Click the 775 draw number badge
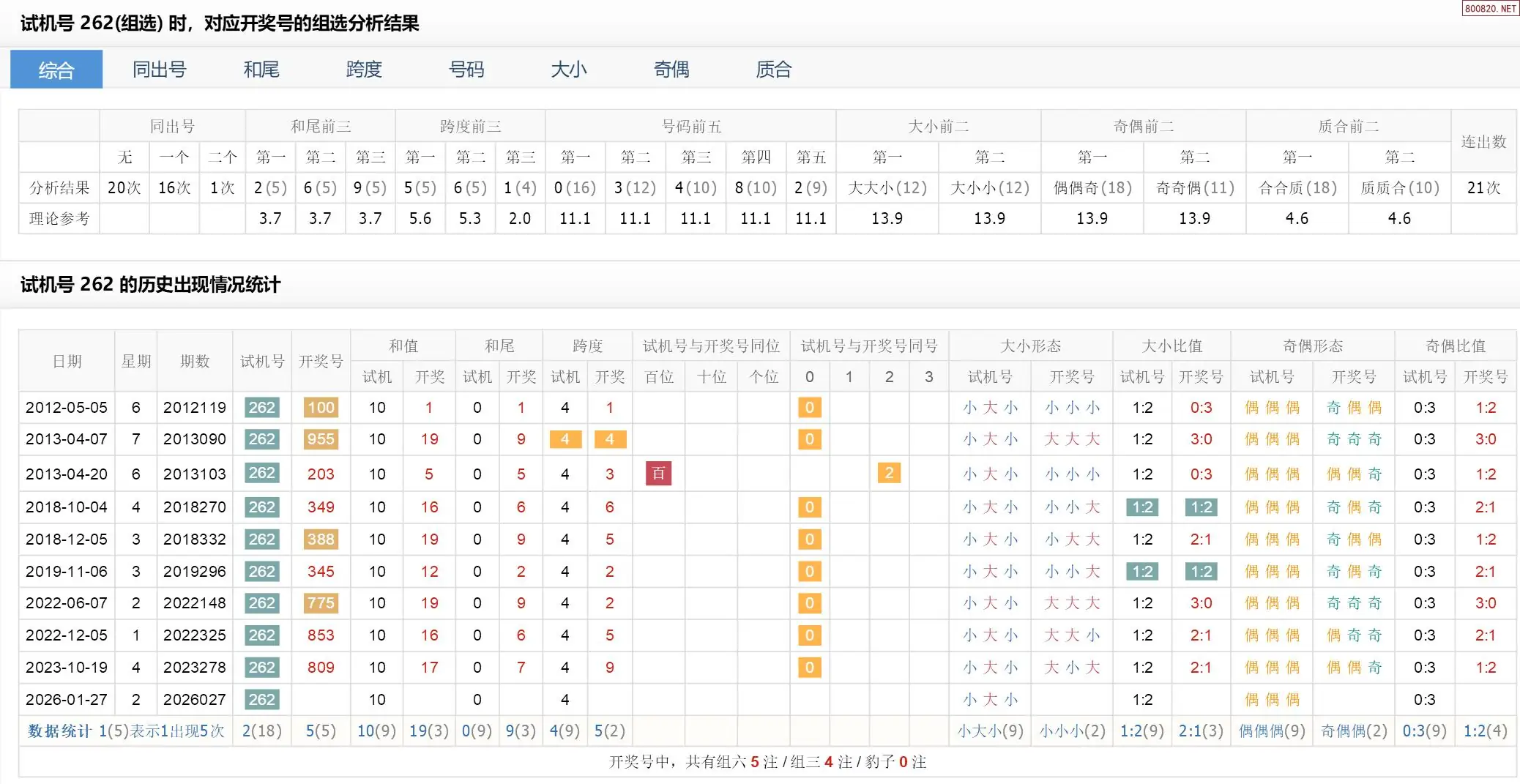 pos(321,603)
